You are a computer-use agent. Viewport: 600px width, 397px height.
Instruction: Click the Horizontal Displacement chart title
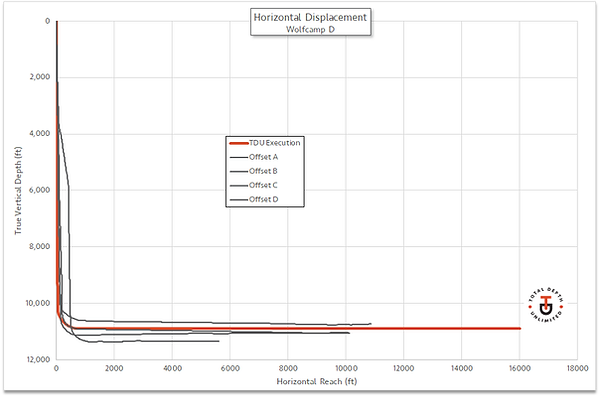coord(310,17)
